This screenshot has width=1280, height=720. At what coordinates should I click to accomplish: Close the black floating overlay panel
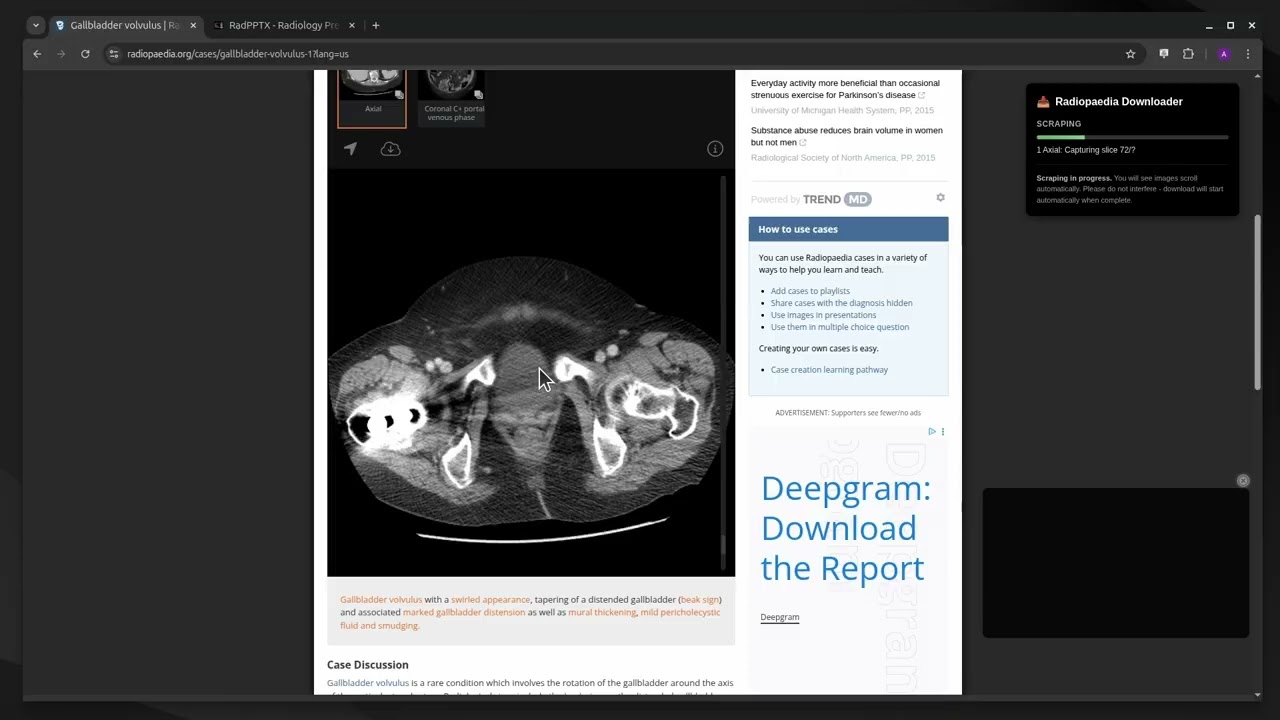(x=1243, y=481)
